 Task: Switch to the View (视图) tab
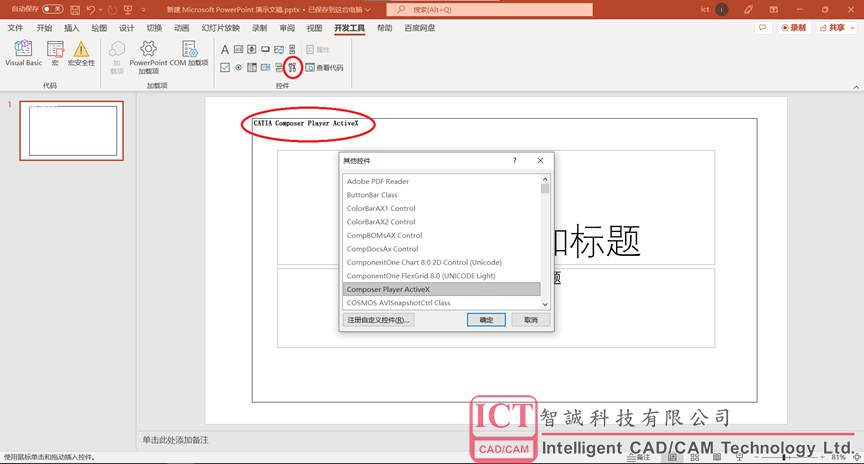pos(314,28)
